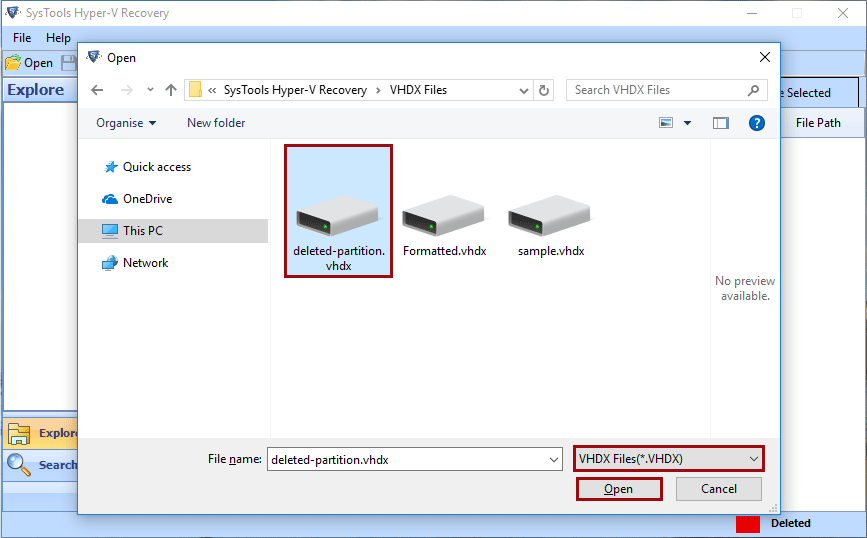Open the recent locations chevron
Screen dimensions: 867x538
150,90
